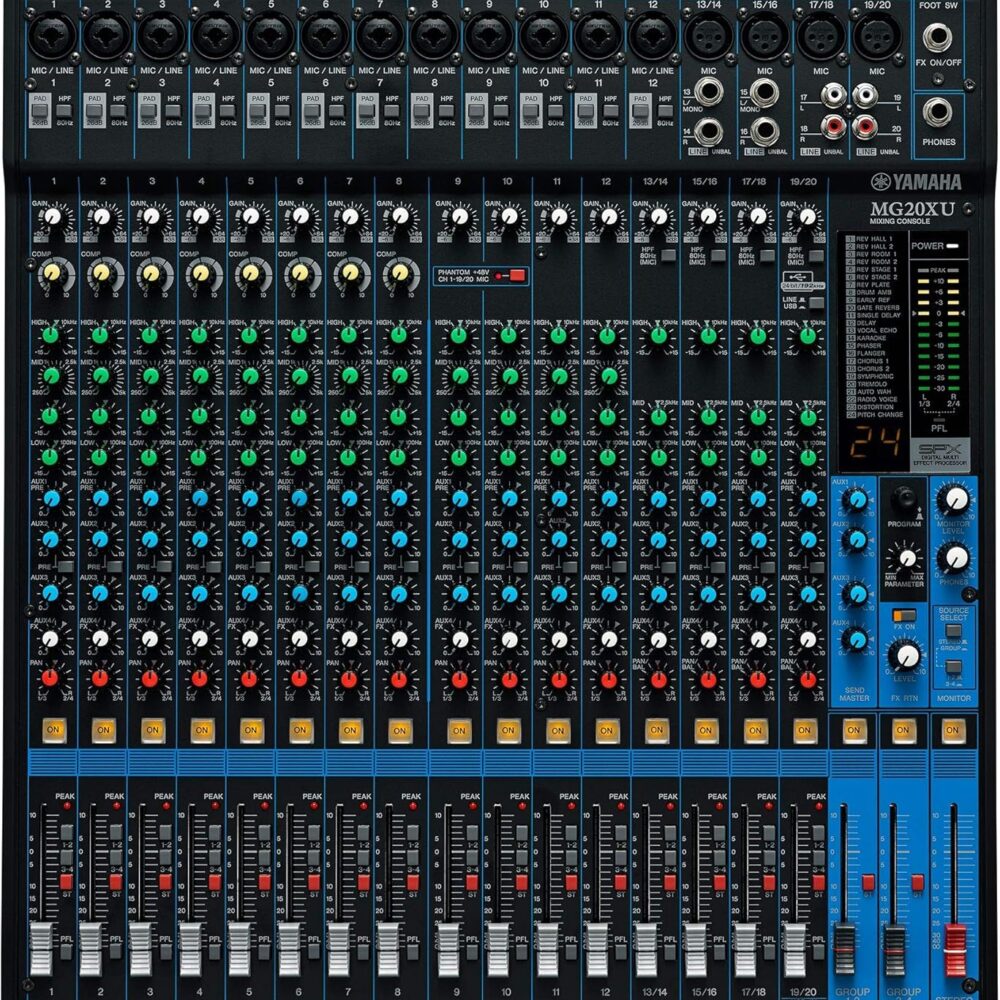Click the PHONES level knob
The height and width of the screenshot is (1000, 1000).
955,558
